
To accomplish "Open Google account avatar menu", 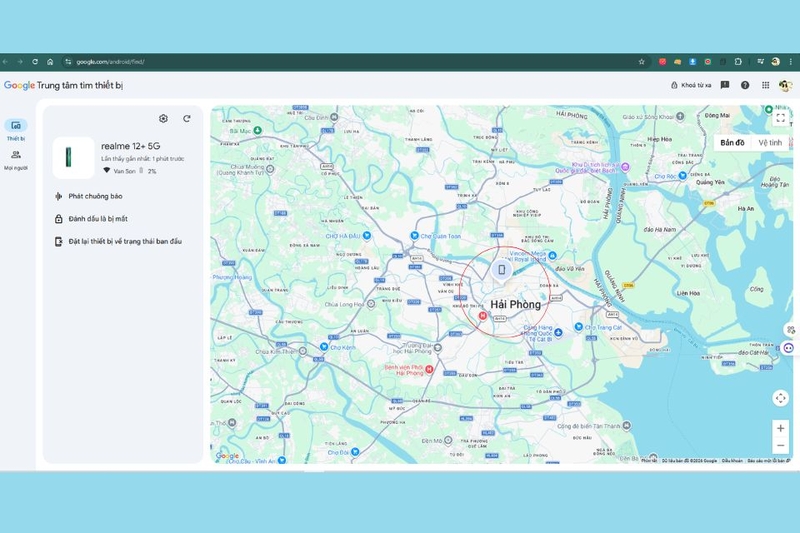I will tap(785, 85).
